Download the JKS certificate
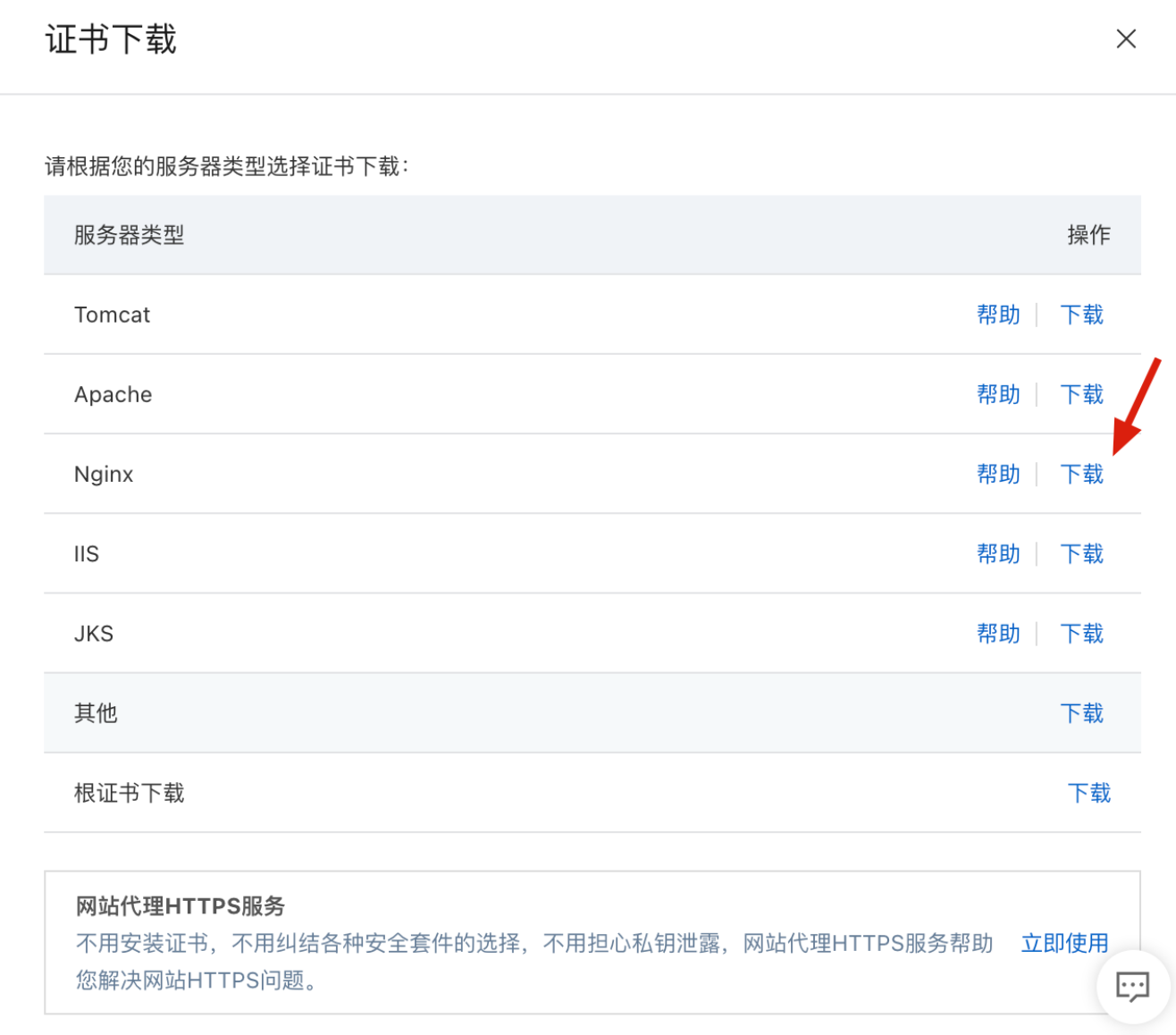This screenshot has height=1035, width=1176. 1082,634
